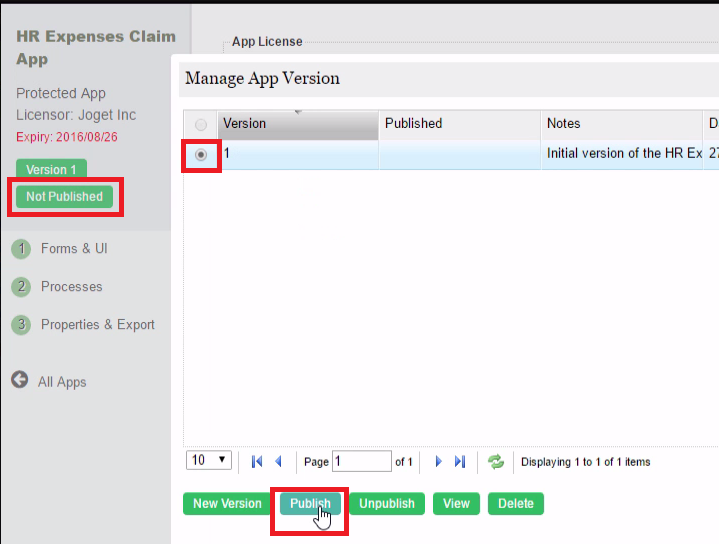
Task: Go to the first page of results
Action: pyautogui.click(x=257, y=461)
